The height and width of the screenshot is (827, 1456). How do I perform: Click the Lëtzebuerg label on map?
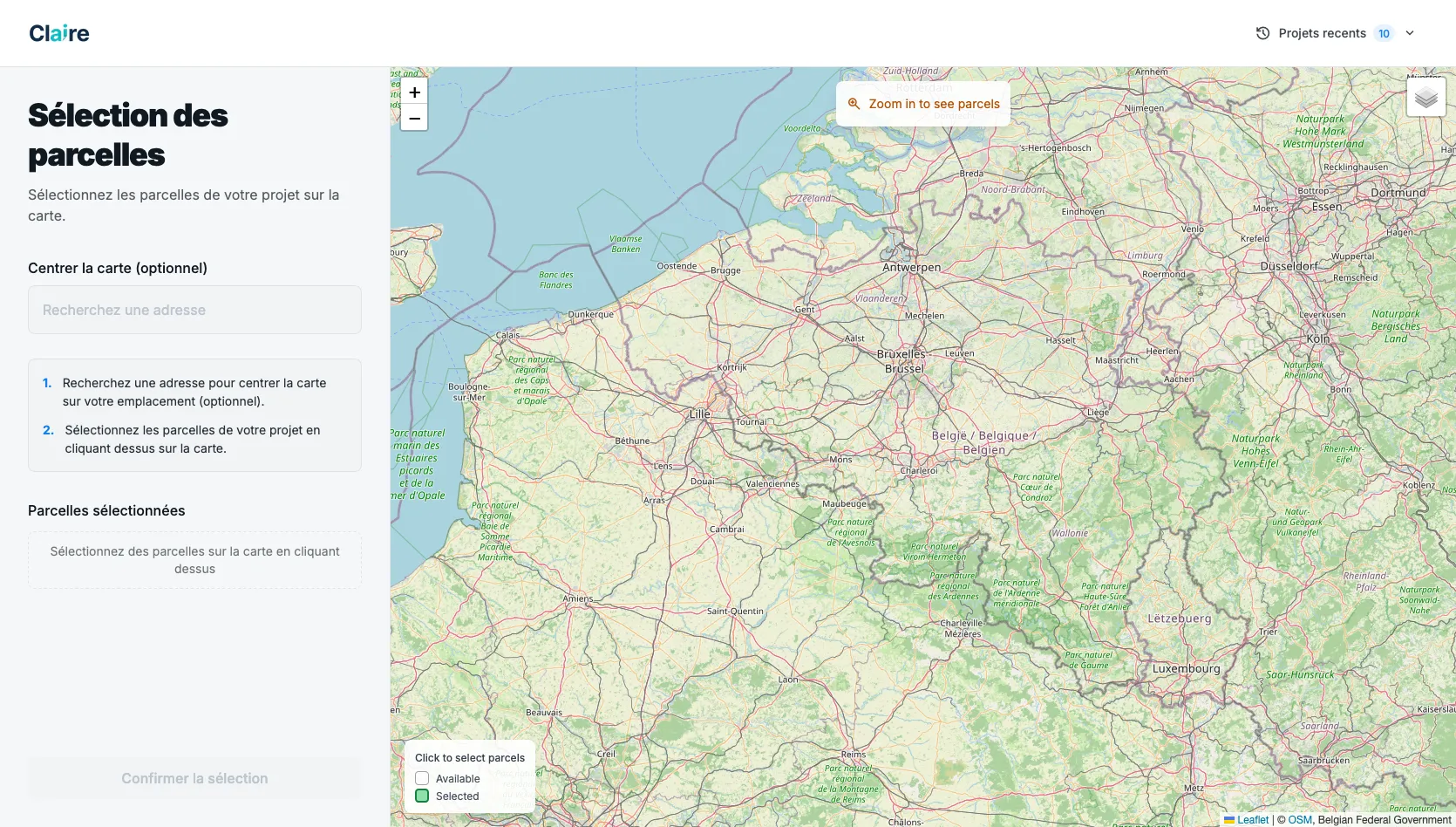click(x=1180, y=618)
